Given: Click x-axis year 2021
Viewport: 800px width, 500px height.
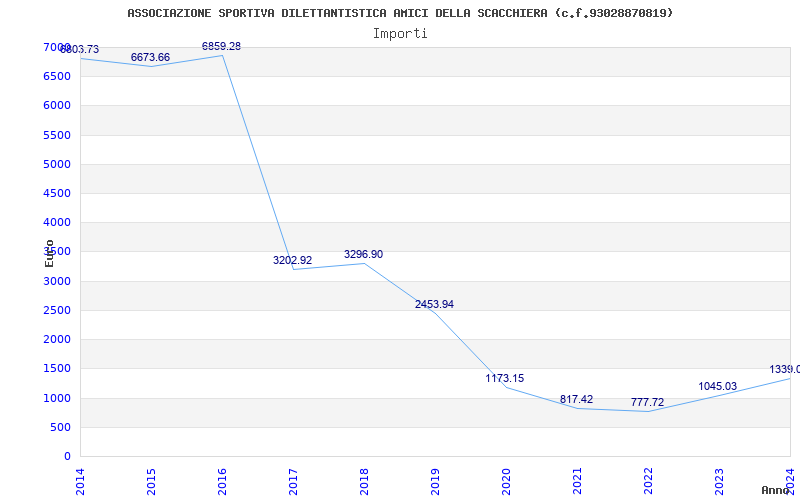Looking at the screenshot, I should [x=577, y=481].
